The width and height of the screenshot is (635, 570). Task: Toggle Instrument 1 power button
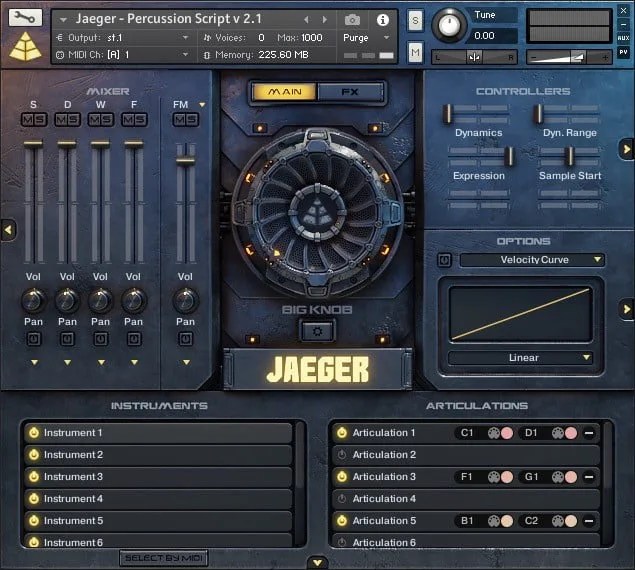(34, 433)
